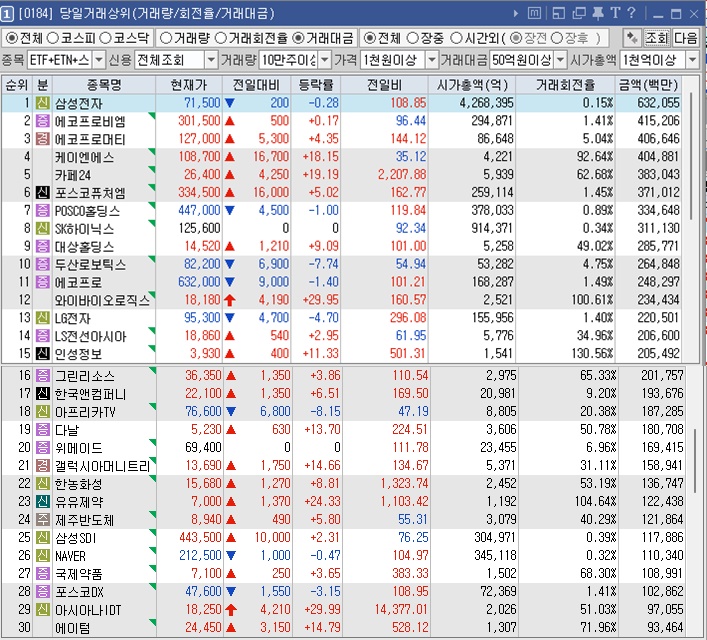Open the 에코프로 stock at rank 11
Screen dimensions: 707x640
click(x=343, y=282)
